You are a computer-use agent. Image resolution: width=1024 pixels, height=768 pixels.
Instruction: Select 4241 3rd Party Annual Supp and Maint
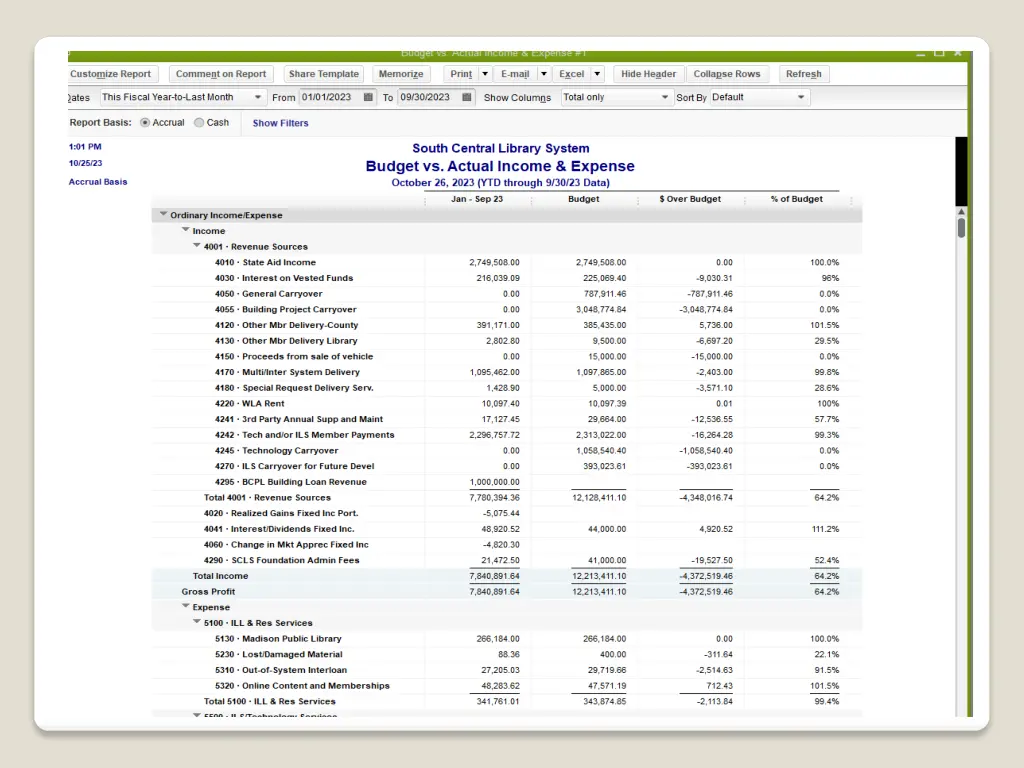(x=507, y=419)
